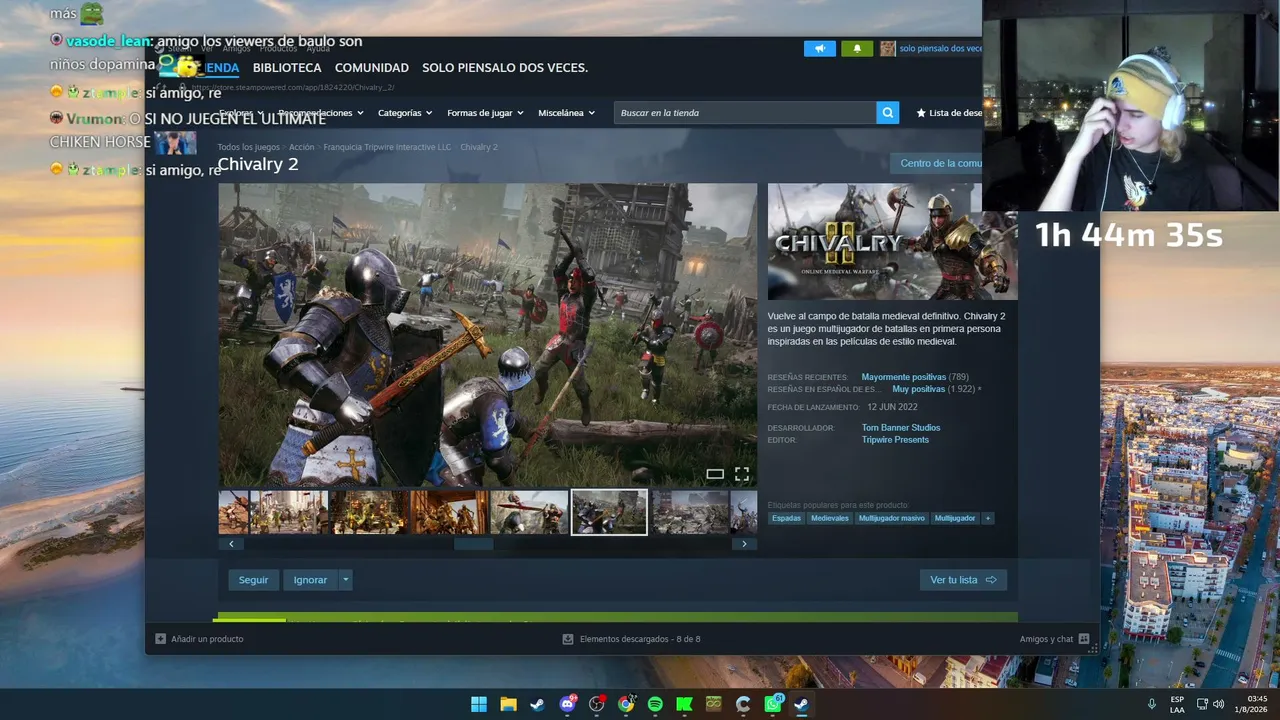The width and height of the screenshot is (1280, 720).
Task: Open the Torn Banner Studios developer link
Action: 901,428
